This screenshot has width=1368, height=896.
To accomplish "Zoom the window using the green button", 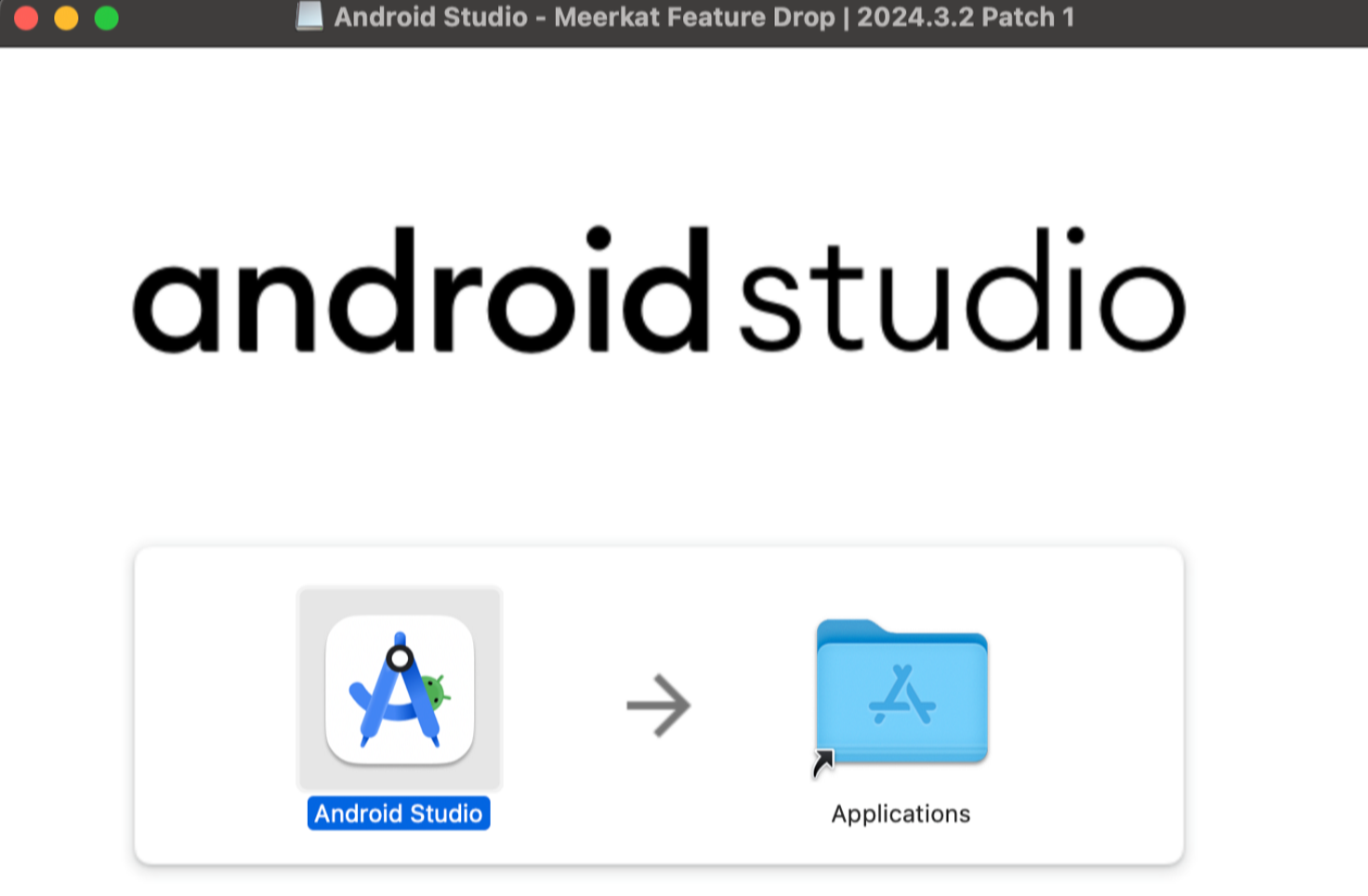I will (x=107, y=18).
